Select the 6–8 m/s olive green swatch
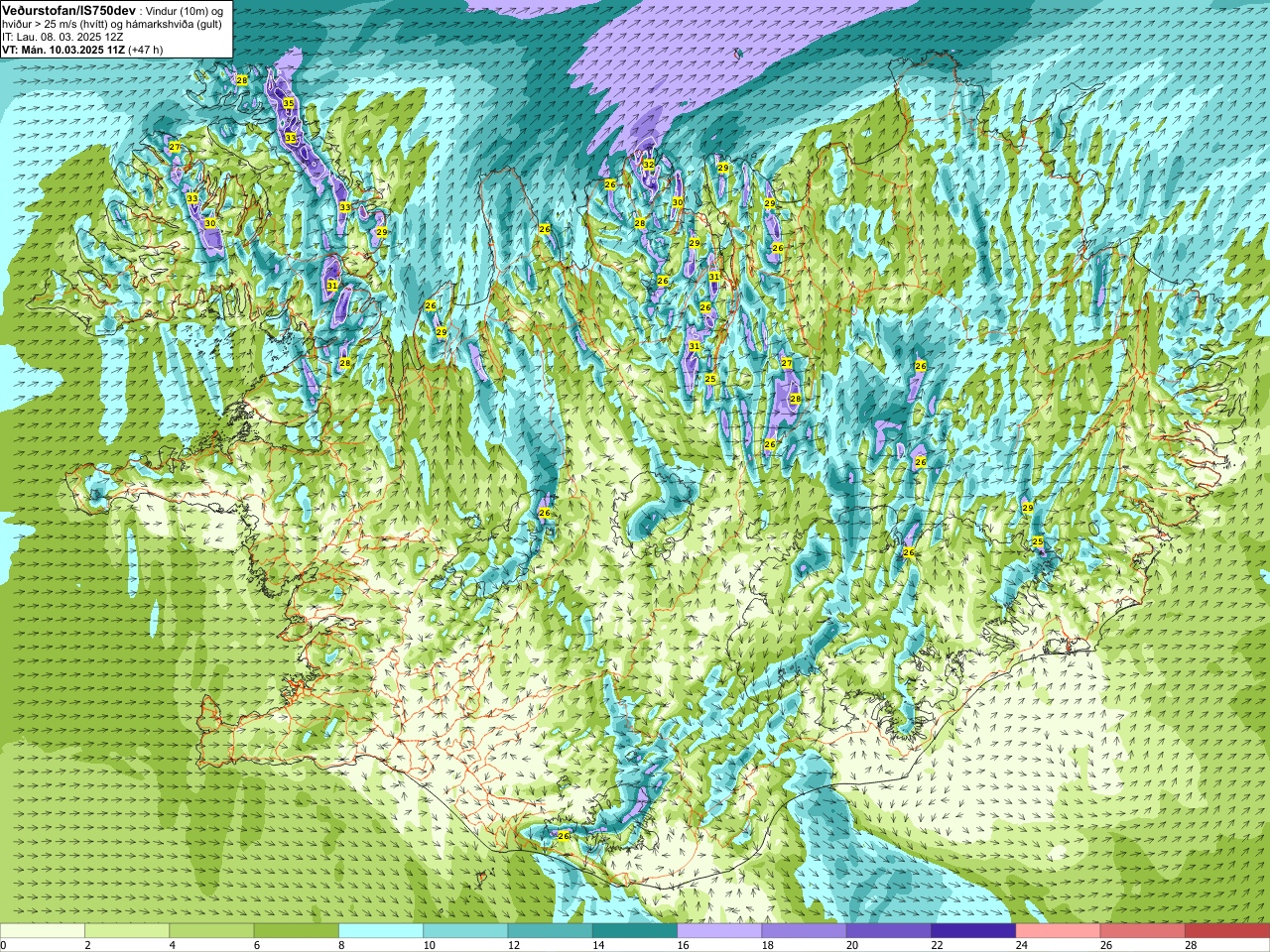This screenshot has width=1270, height=952. point(297,931)
